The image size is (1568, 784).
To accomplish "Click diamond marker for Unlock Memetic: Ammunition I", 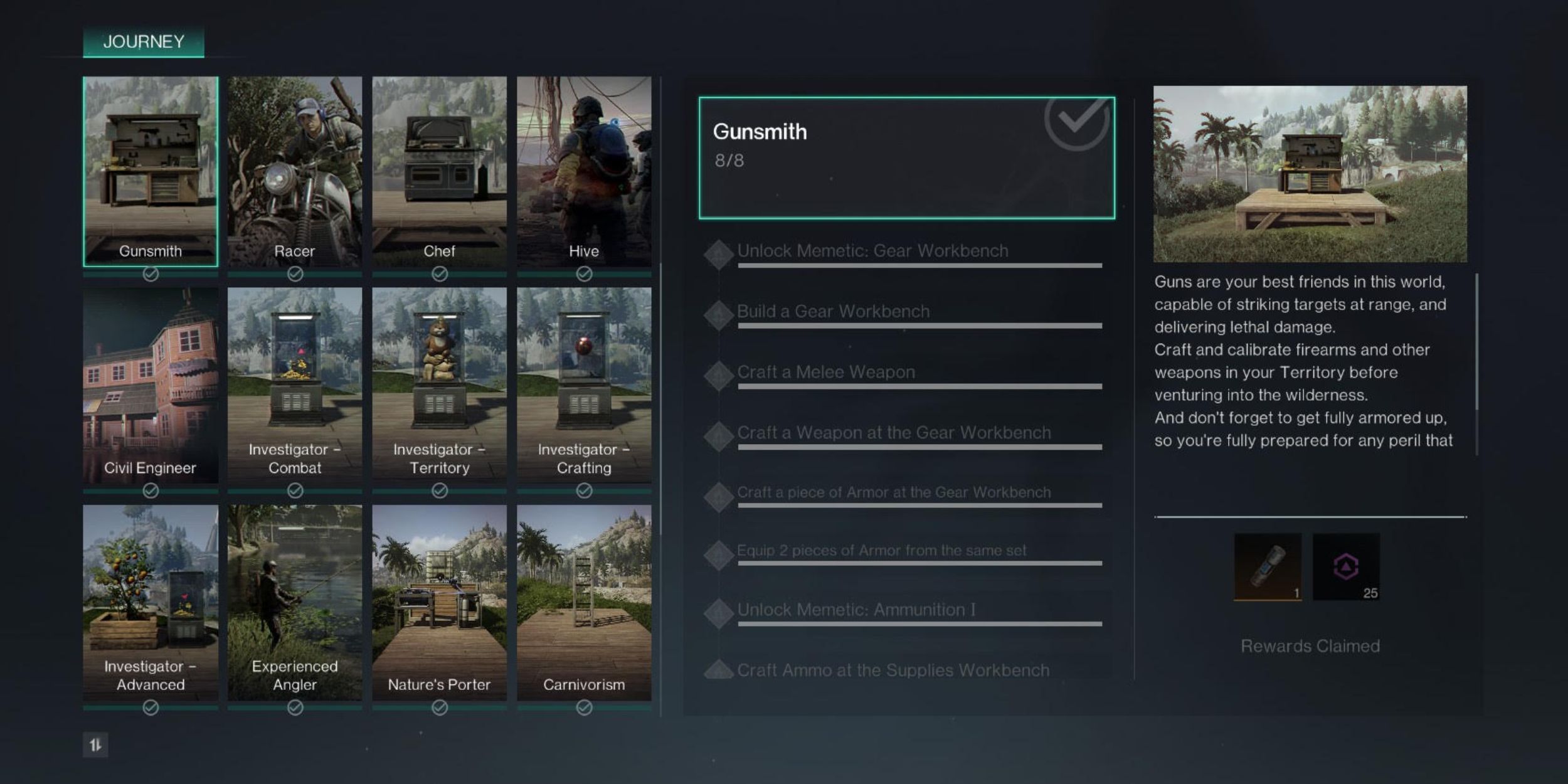I will 719,613.
